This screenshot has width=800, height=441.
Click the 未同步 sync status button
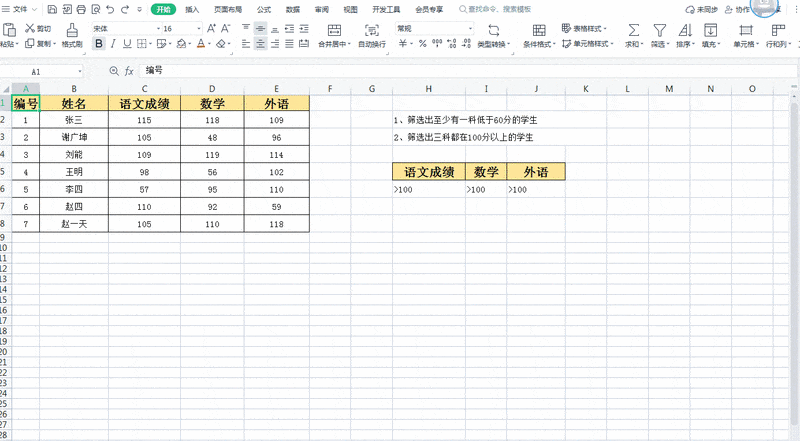702,9
